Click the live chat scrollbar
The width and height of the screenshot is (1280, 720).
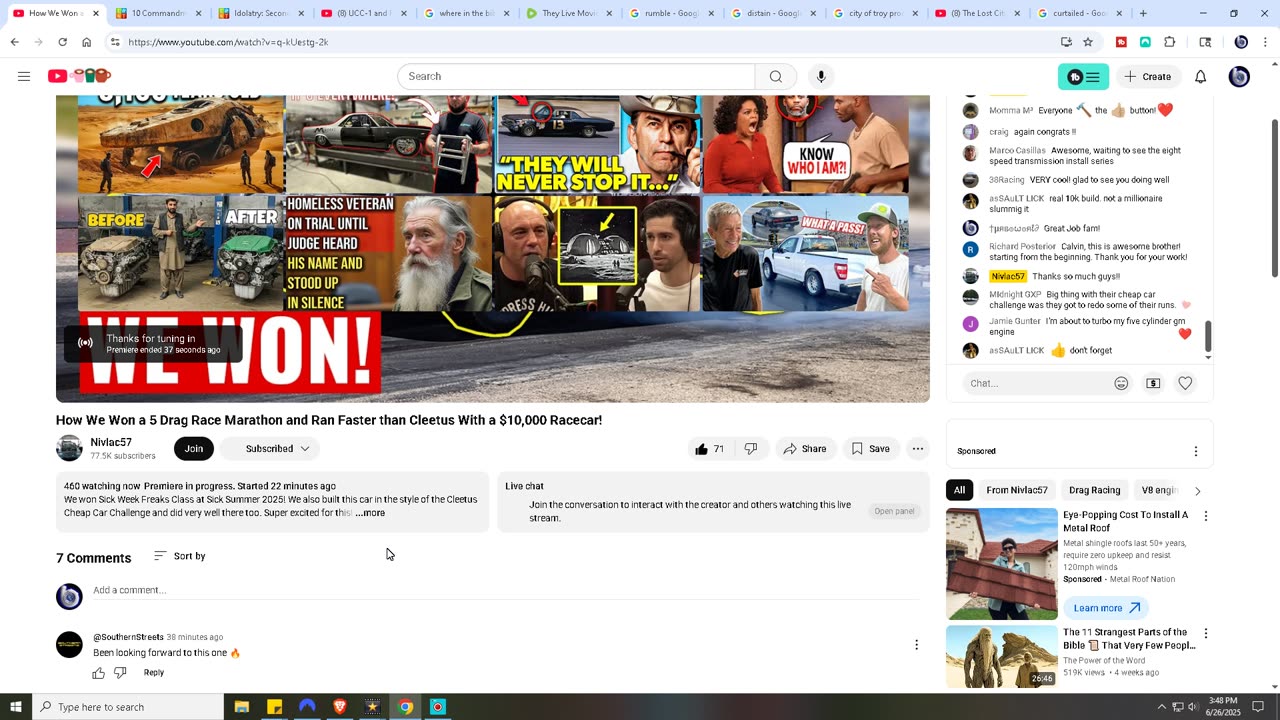coord(1208,337)
